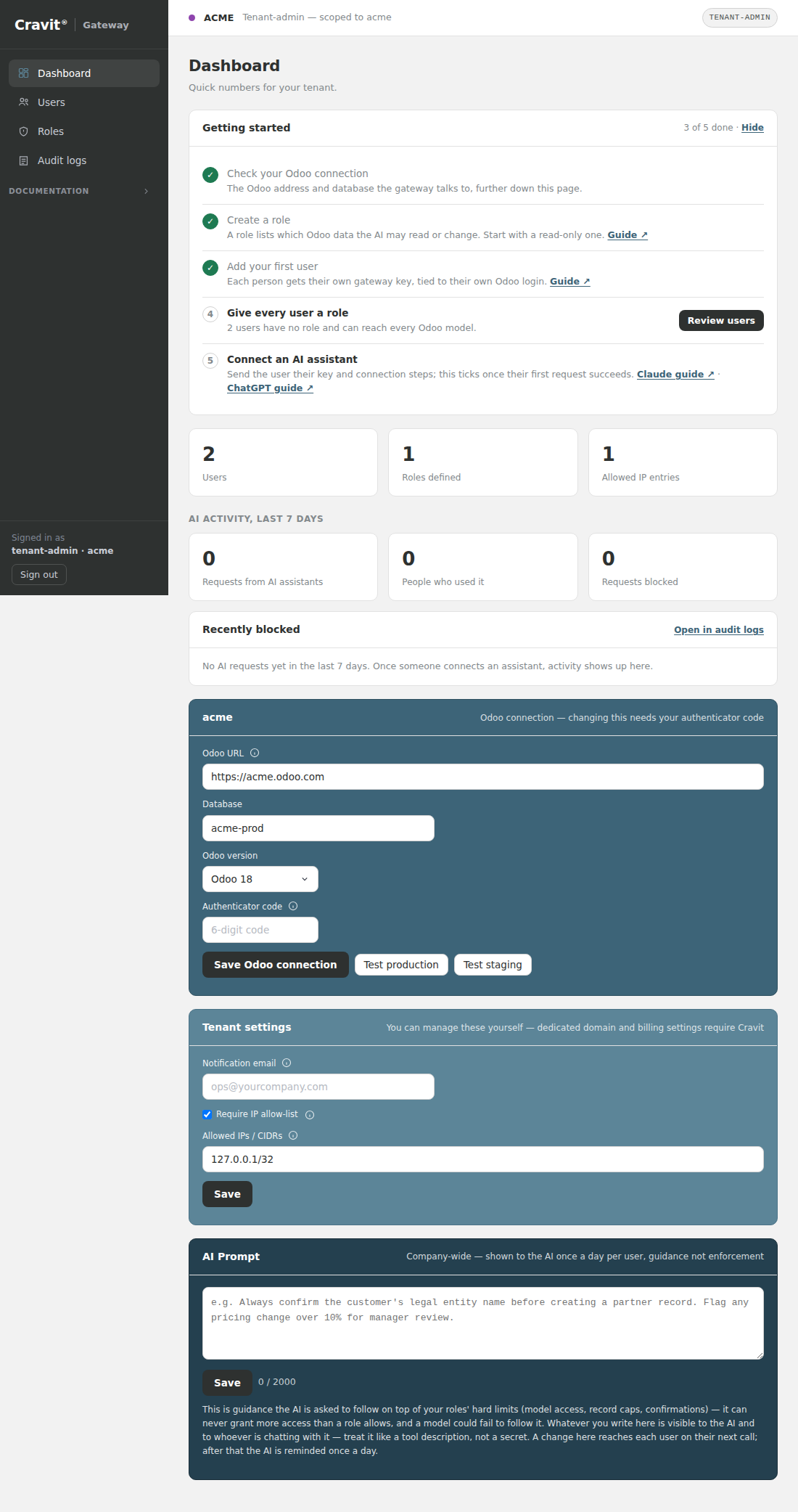Click the green checkmark for Check your Odoo connection
The height and width of the screenshot is (1512, 798).
210,175
